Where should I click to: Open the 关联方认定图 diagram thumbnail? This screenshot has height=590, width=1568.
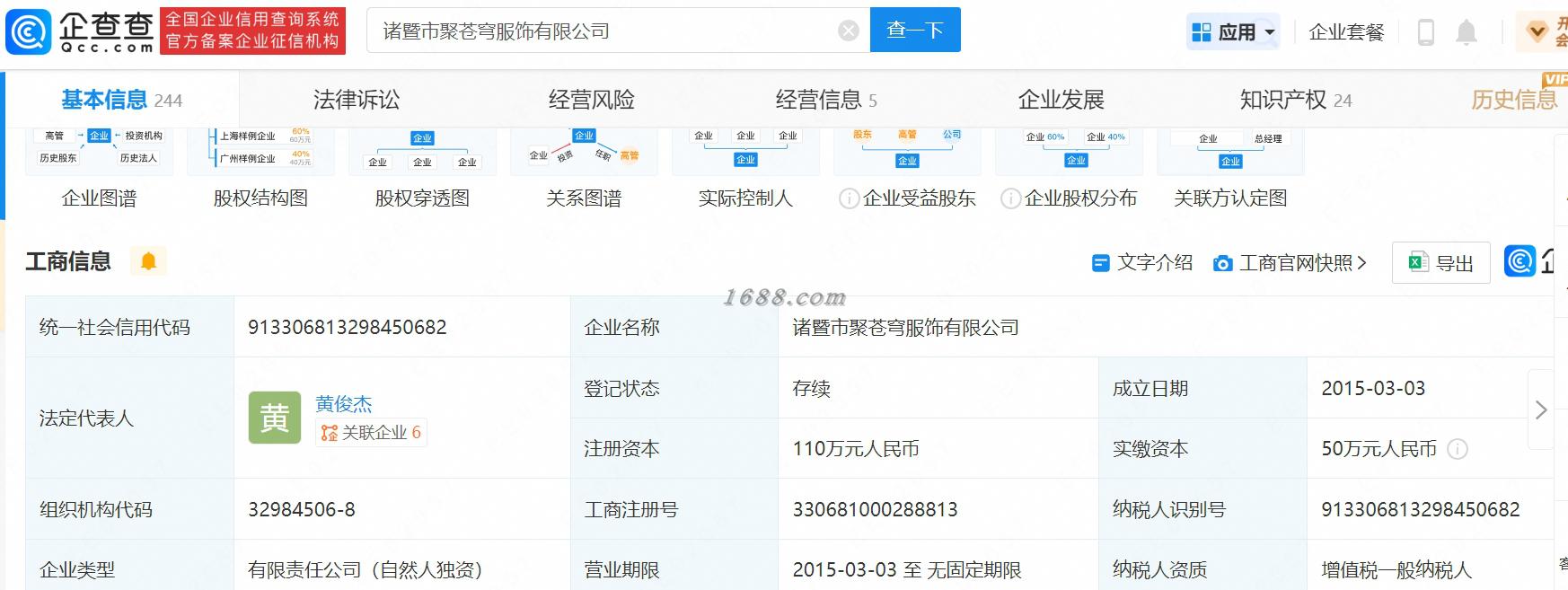[1230, 151]
